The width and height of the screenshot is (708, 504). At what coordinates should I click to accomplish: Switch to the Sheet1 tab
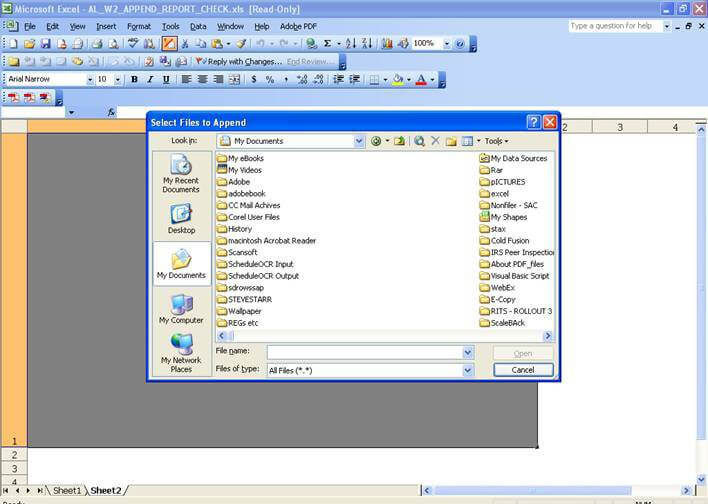tap(67, 490)
